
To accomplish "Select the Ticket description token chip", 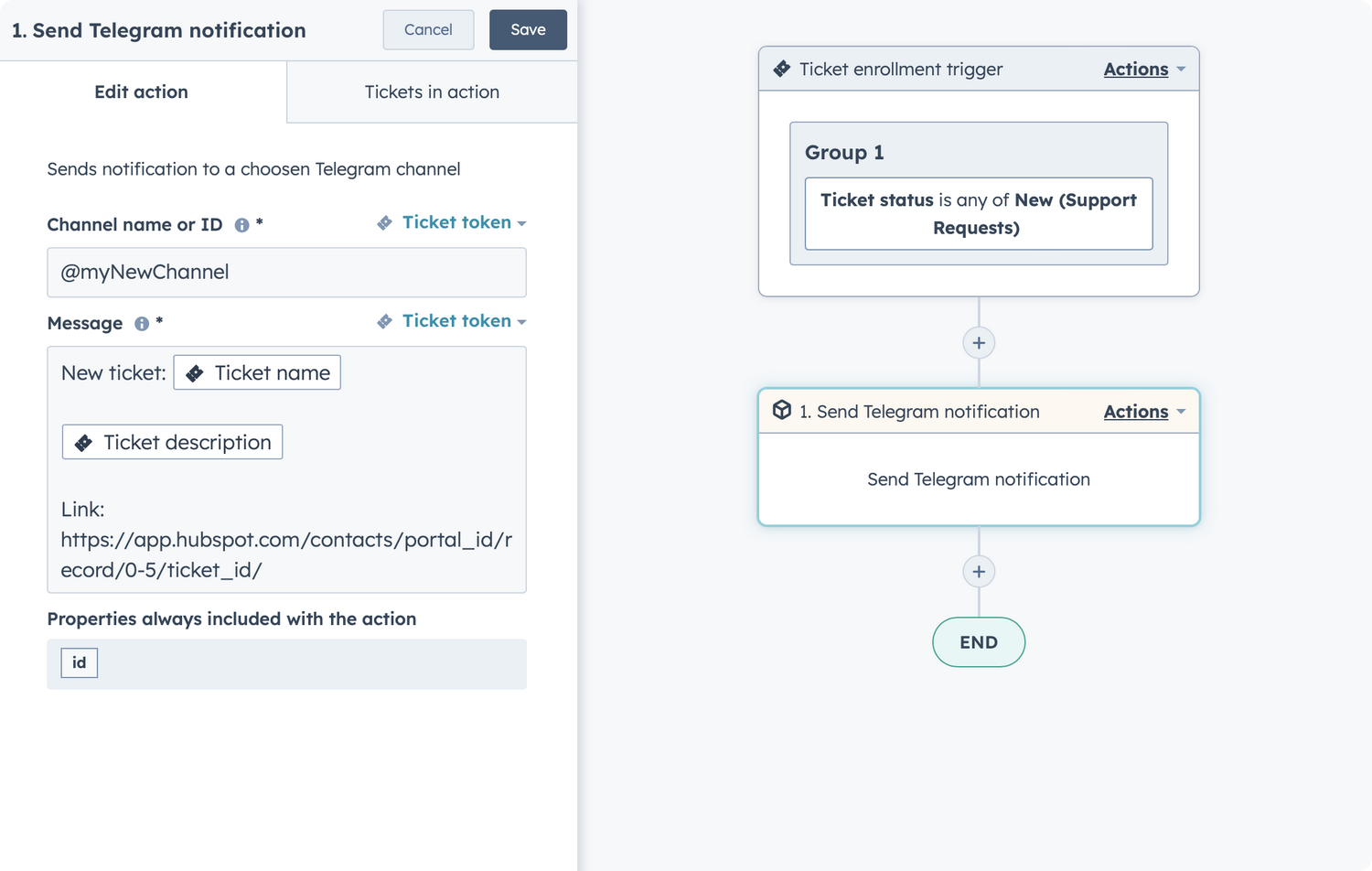I will pos(172,442).
